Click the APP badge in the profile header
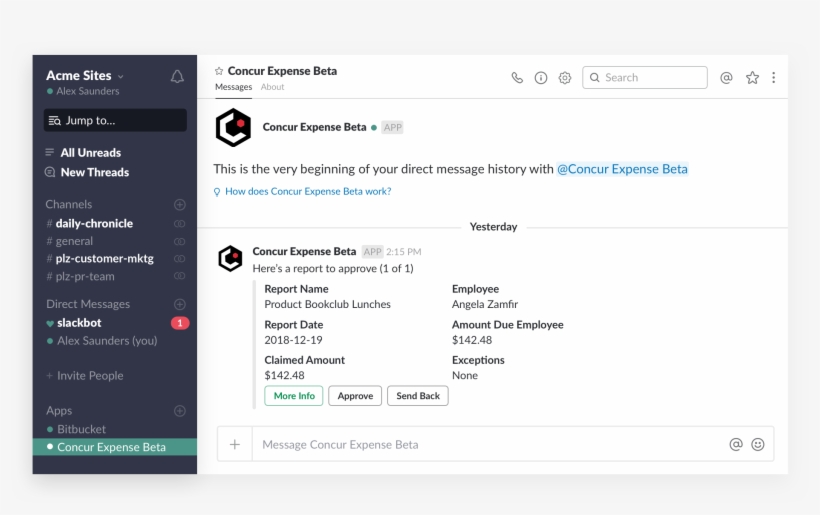The image size is (820, 515). click(x=392, y=127)
